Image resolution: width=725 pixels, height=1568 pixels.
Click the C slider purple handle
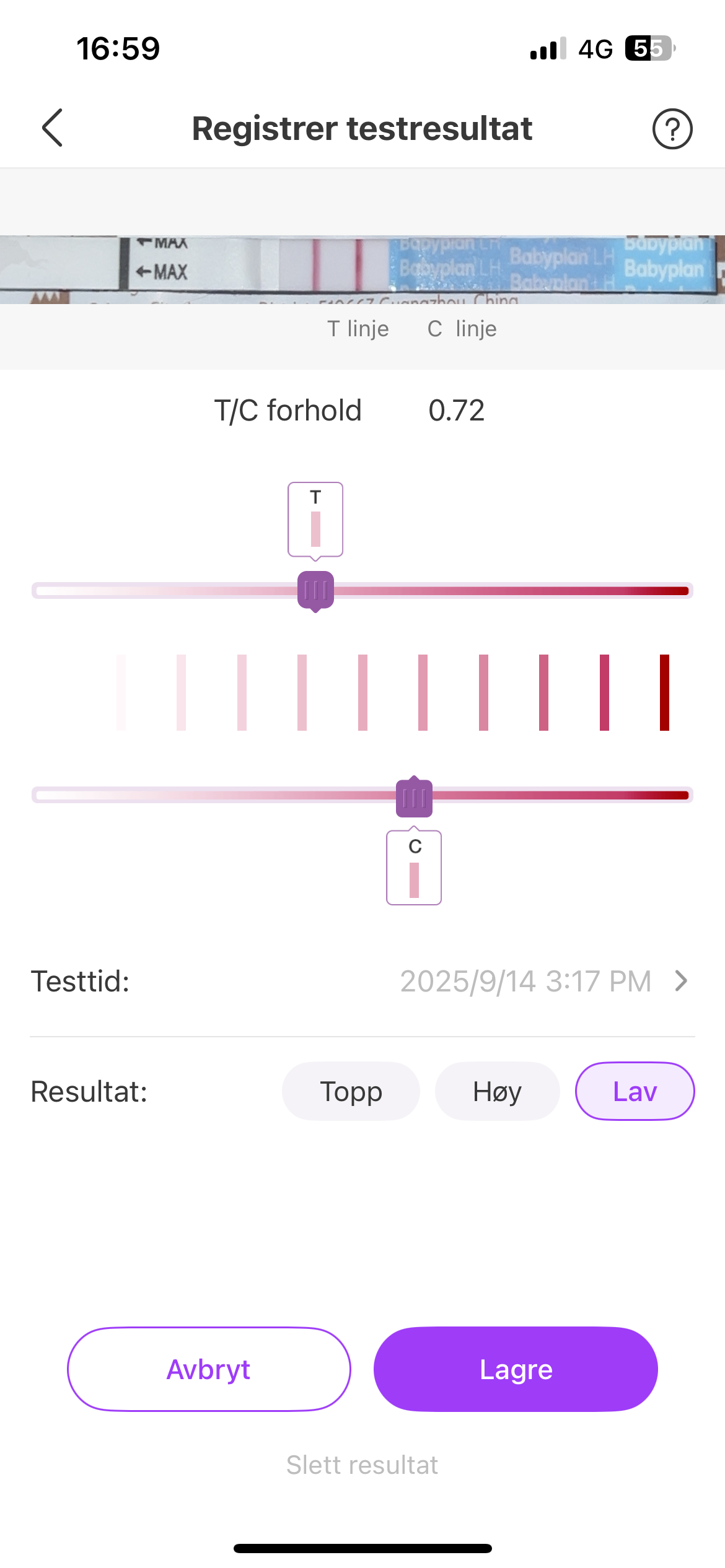coord(414,796)
